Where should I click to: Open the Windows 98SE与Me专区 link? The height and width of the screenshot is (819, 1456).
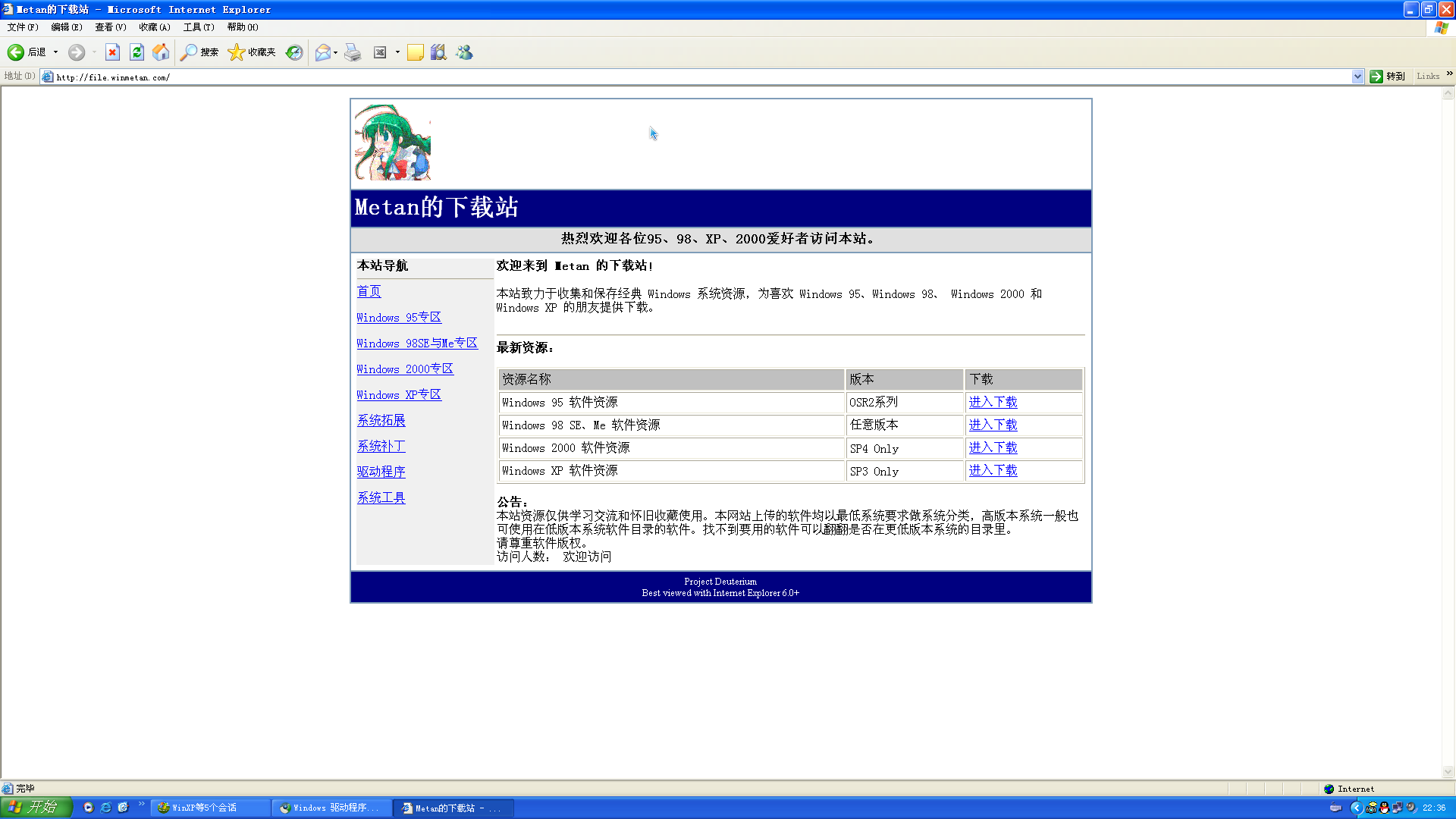(x=417, y=344)
